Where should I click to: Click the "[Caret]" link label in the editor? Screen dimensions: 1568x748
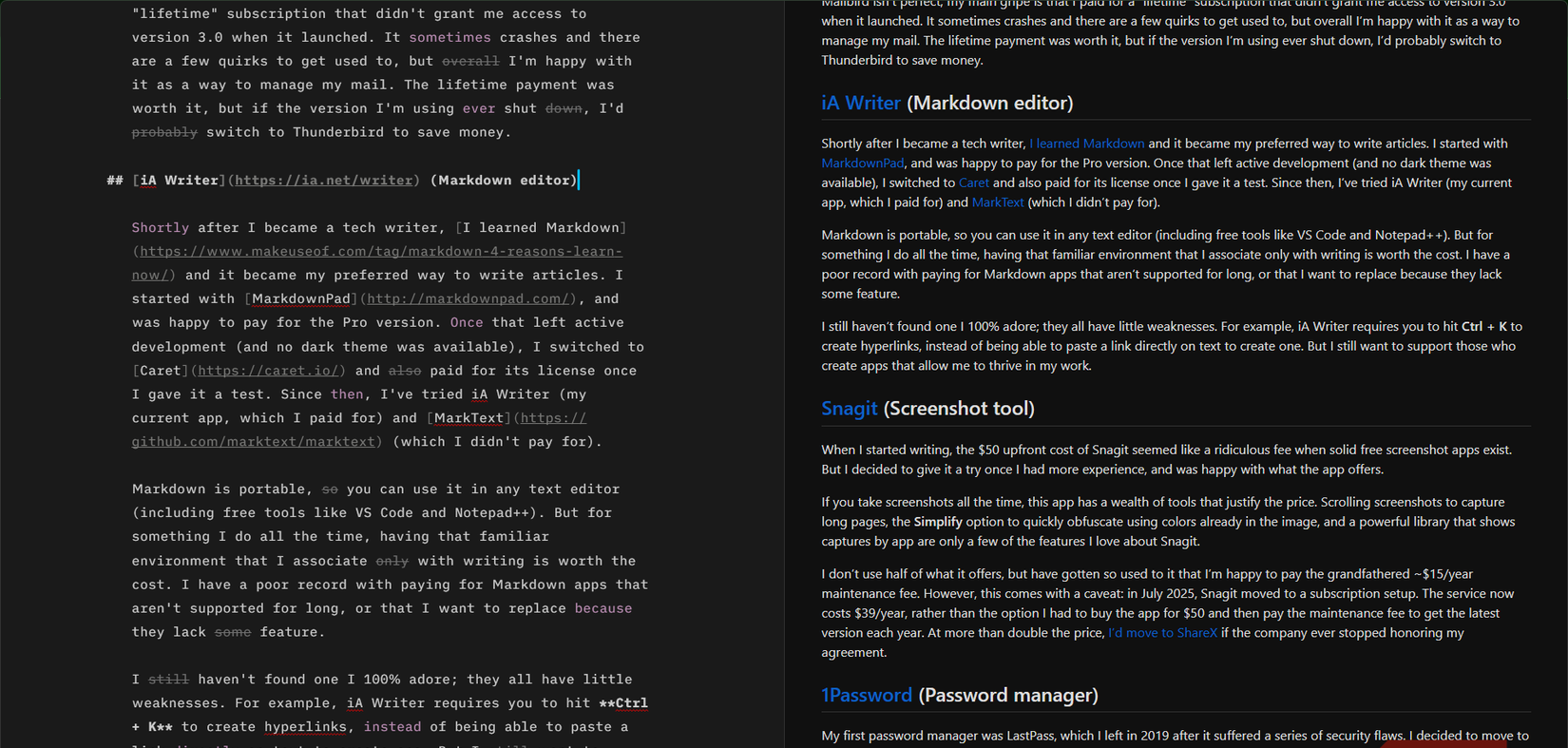tap(161, 371)
